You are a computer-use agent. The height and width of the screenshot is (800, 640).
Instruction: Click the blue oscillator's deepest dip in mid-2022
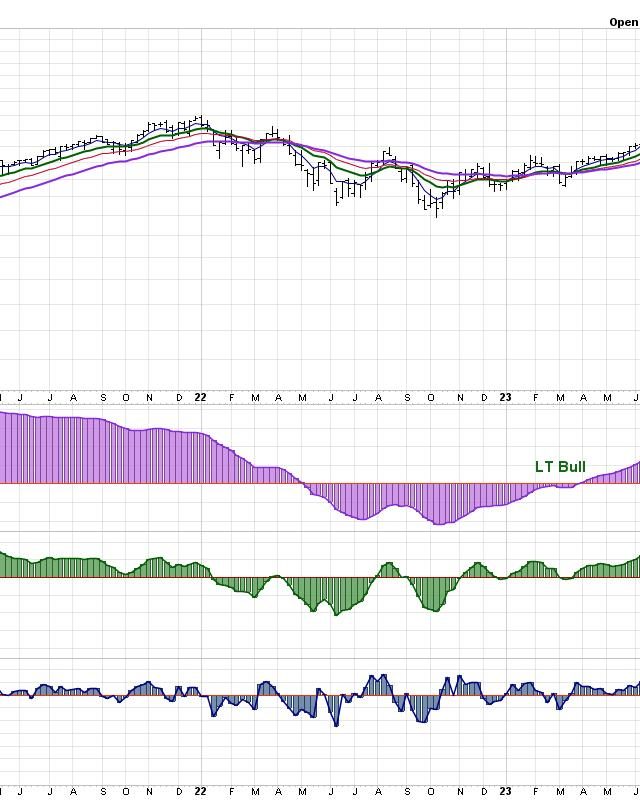pyautogui.click(x=336, y=722)
